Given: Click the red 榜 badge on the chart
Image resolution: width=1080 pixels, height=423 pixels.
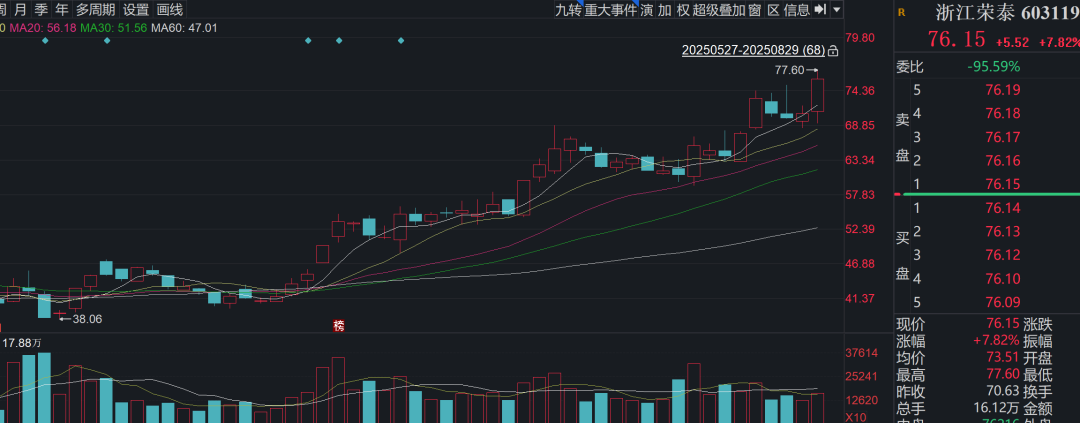Looking at the screenshot, I should click(x=339, y=325).
